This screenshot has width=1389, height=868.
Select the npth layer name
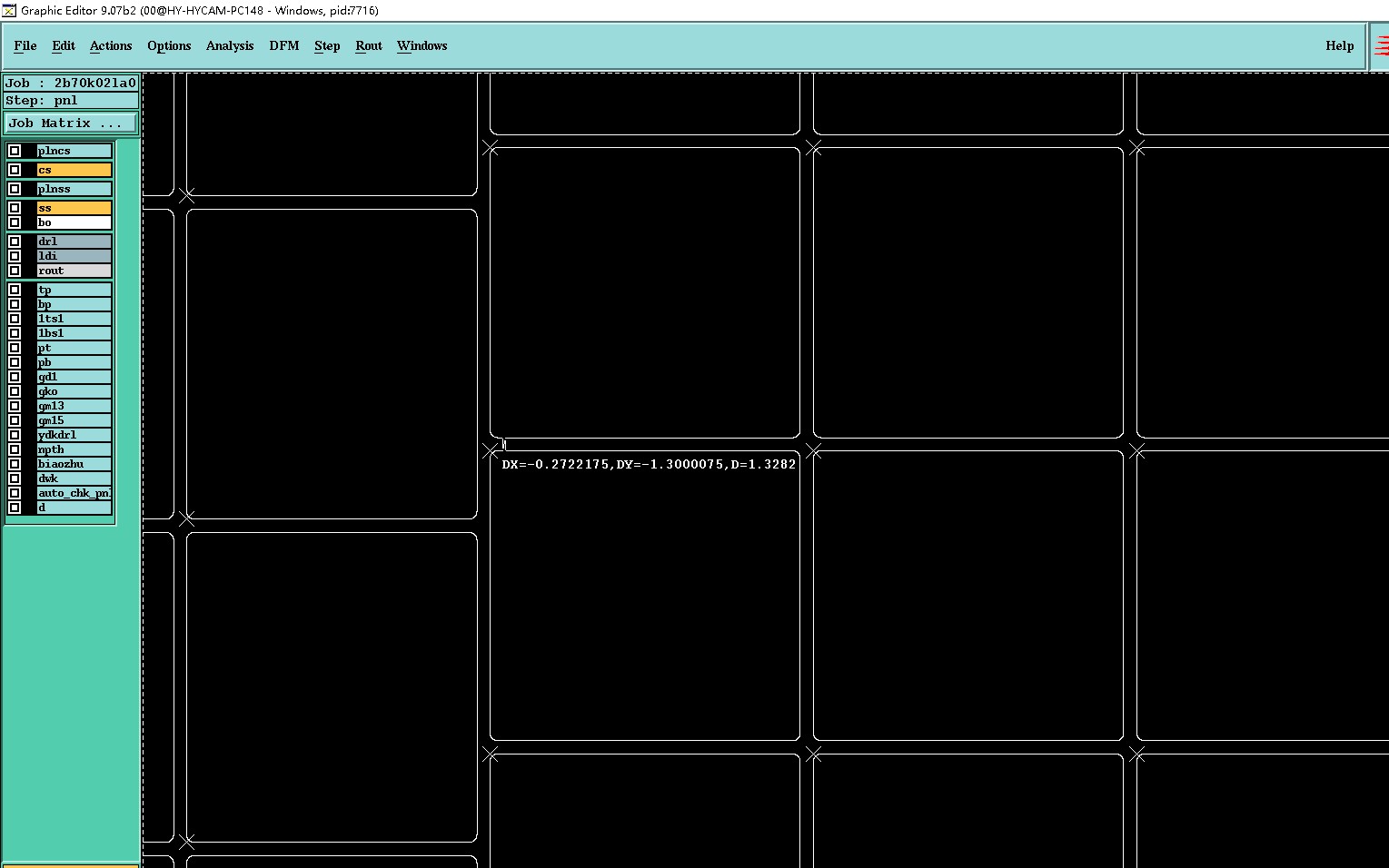point(74,449)
